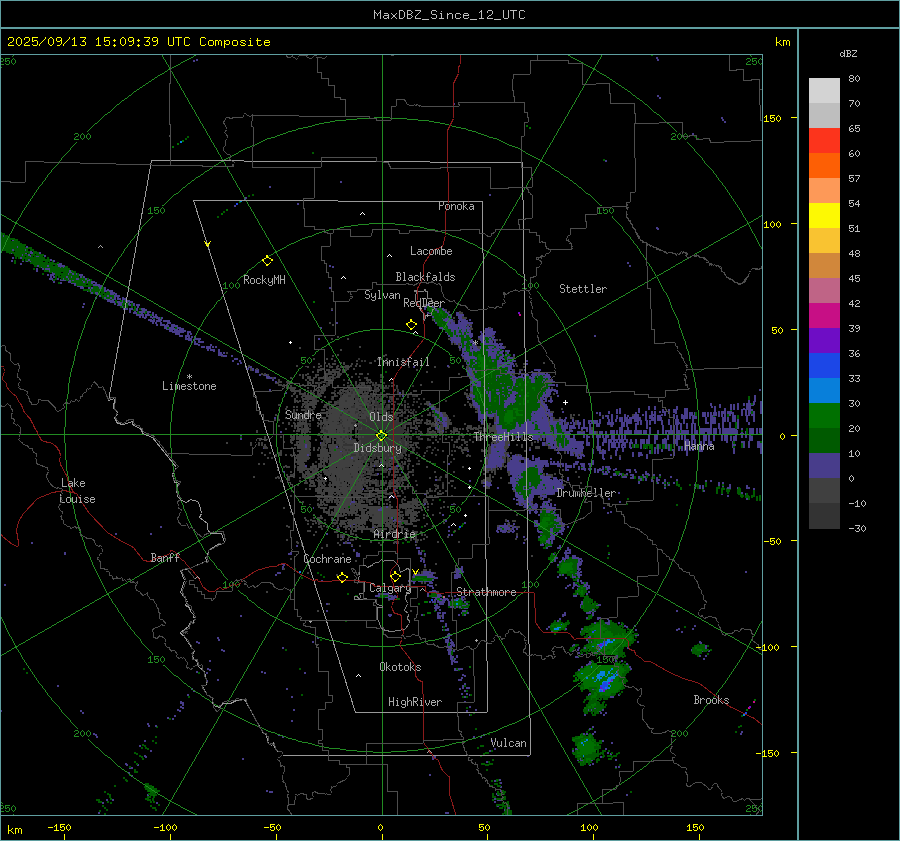
Task: Pick the red 60-65 dBZ legend swatch
Action: click(x=824, y=141)
